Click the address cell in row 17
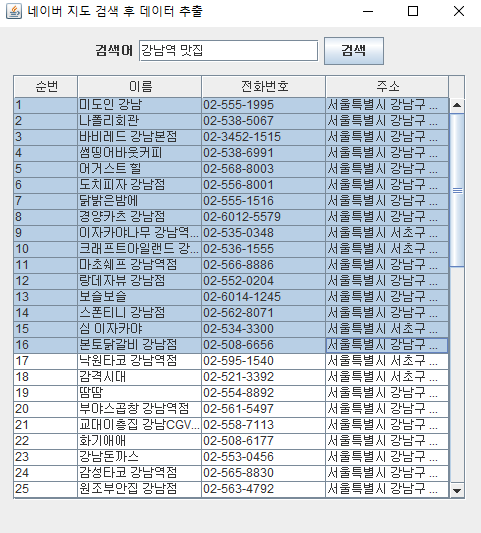This screenshot has width=481, height=533. pyautogui.click(x=387, y=361)
